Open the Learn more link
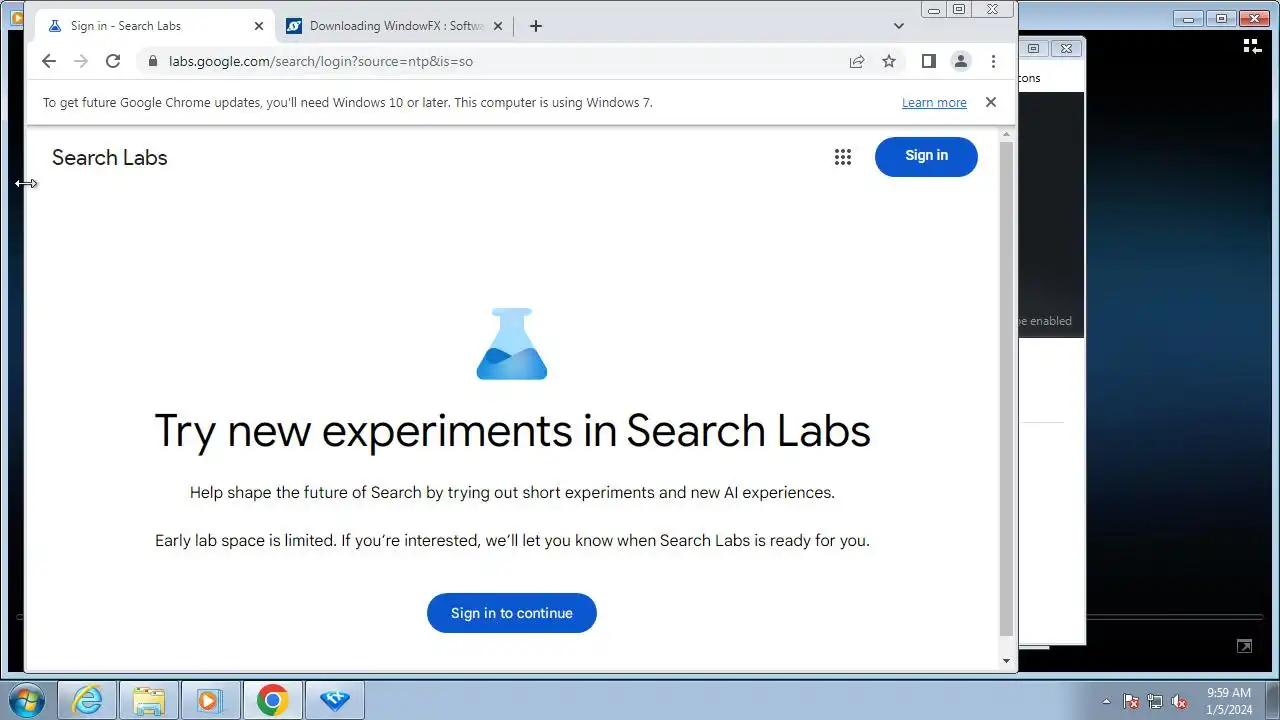Image resolution: width=1280 pixels, height=720 pixels. 934,102
